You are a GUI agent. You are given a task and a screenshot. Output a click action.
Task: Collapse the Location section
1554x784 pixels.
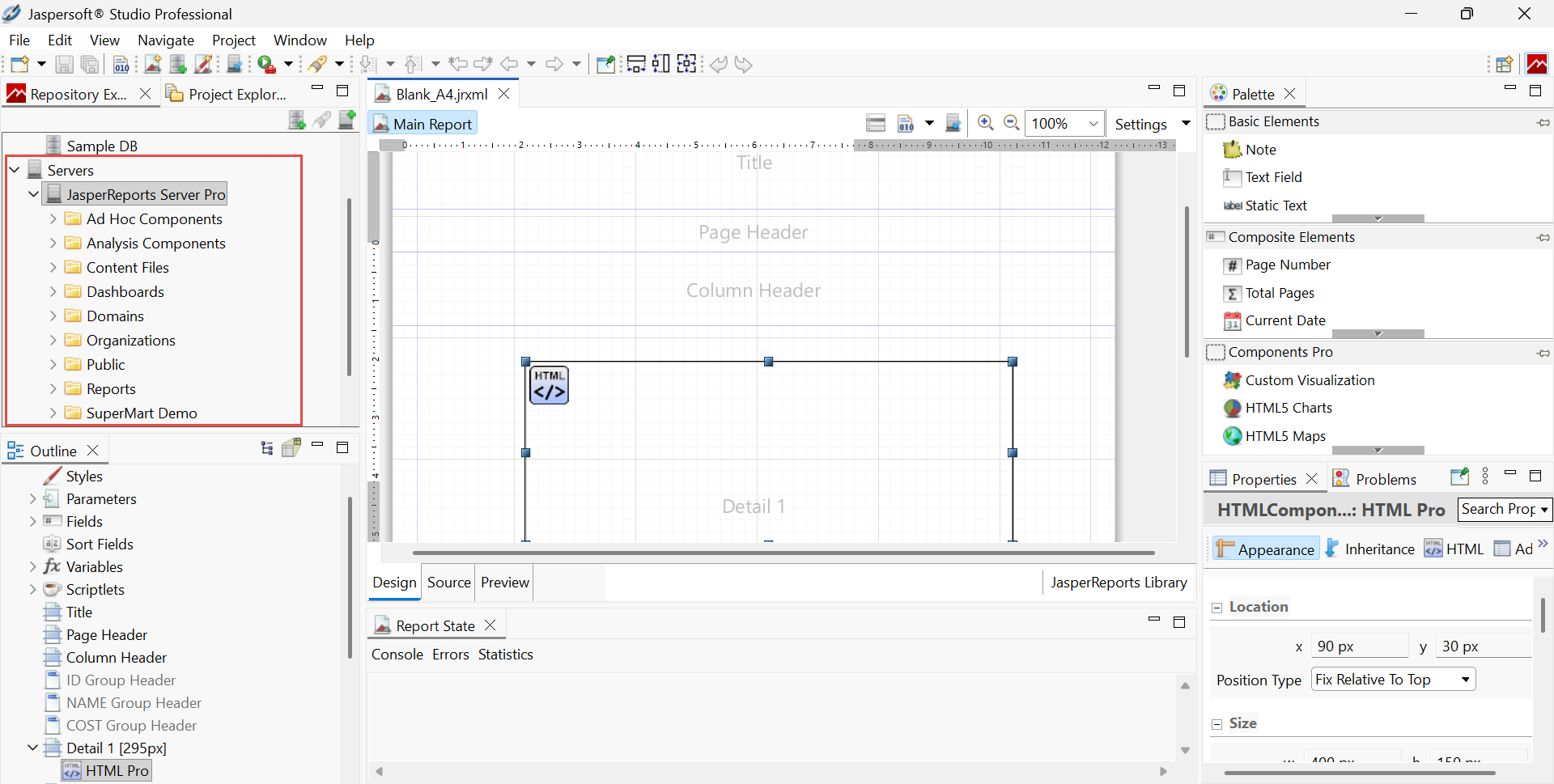click(x=1216, y=608)
